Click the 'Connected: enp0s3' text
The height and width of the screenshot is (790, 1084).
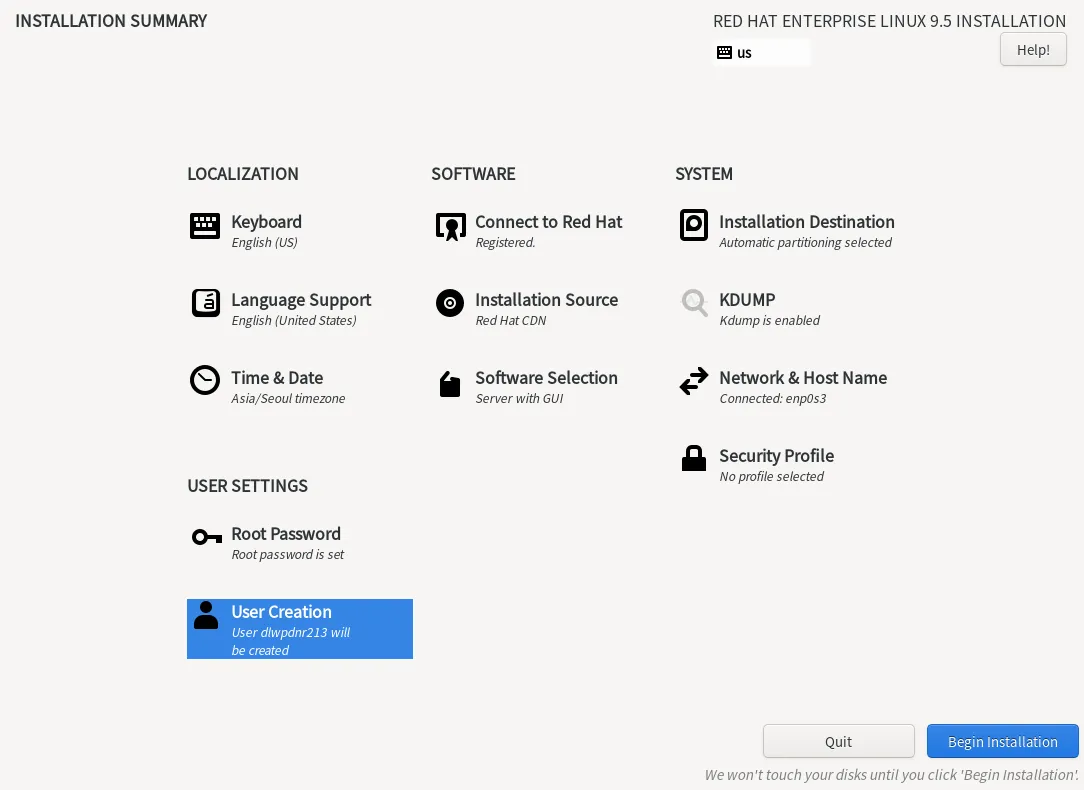[772, 399]
